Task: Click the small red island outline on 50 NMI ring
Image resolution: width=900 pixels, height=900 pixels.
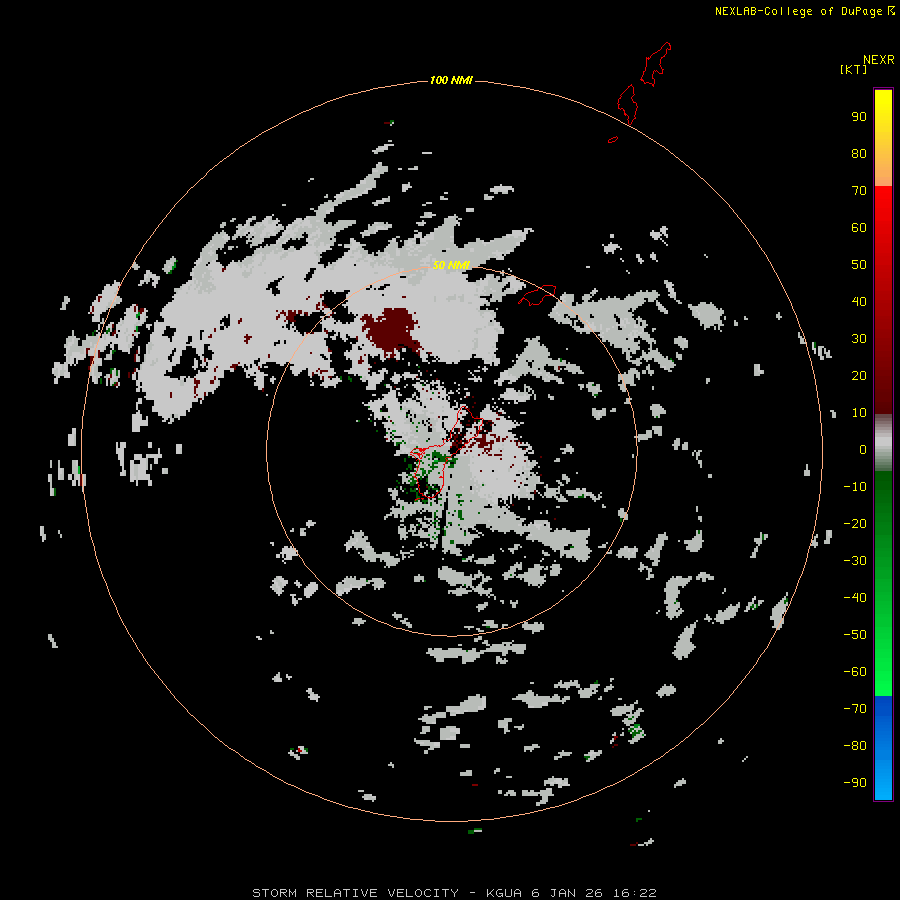Action: tap(537, 295)
